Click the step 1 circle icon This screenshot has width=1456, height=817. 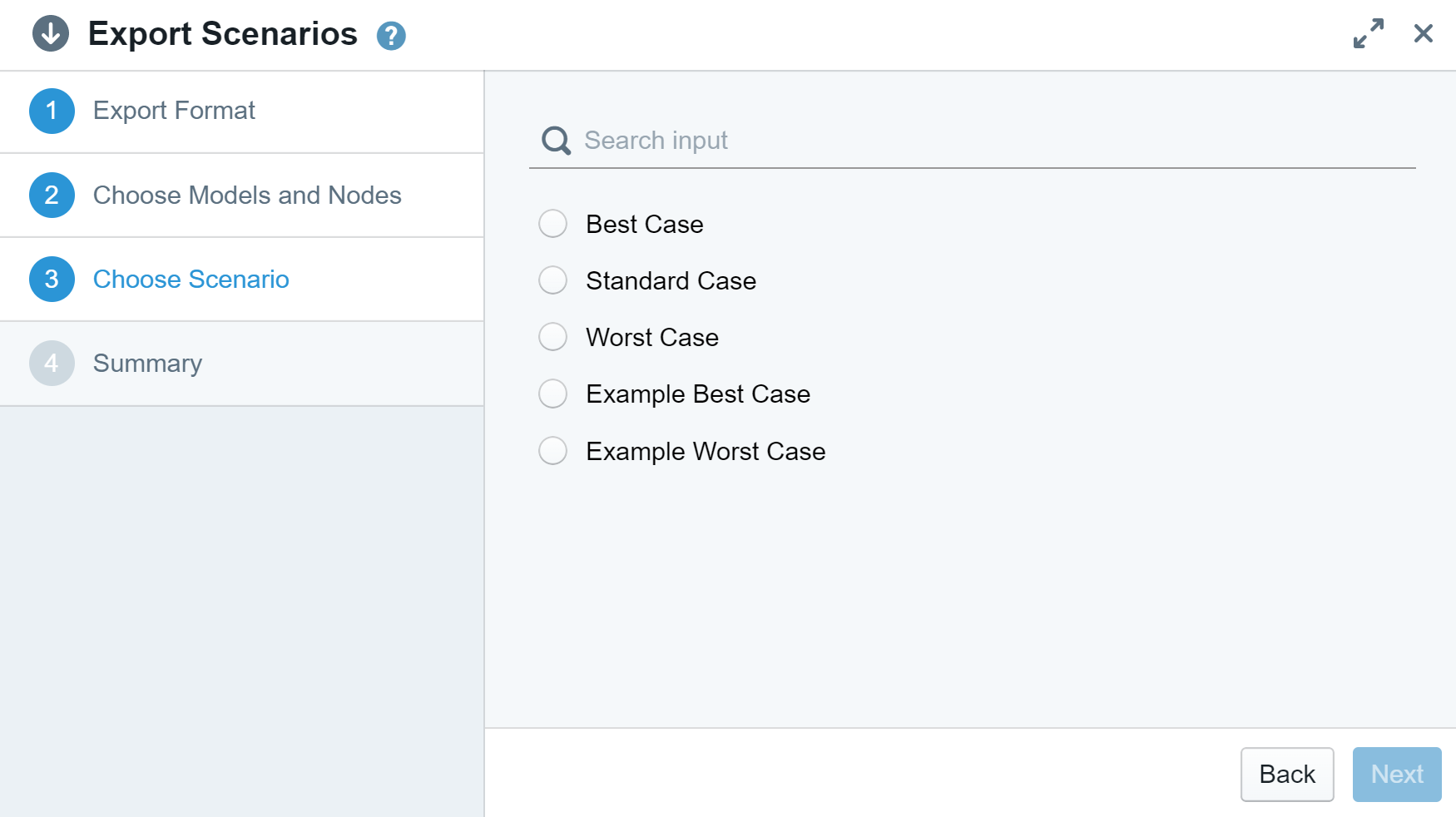52,111
